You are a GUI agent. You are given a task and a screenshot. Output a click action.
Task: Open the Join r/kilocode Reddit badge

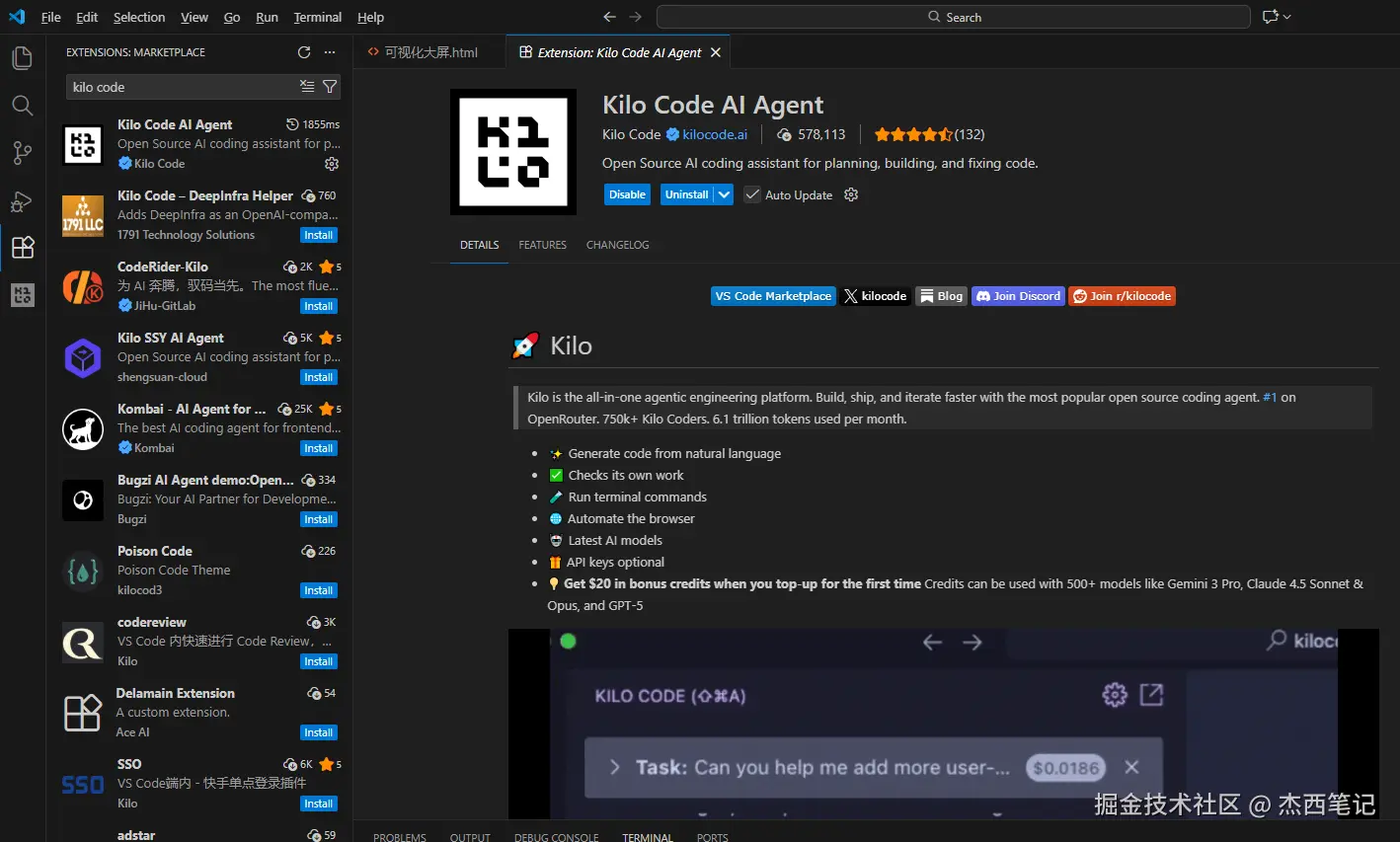click(1122, 296)
